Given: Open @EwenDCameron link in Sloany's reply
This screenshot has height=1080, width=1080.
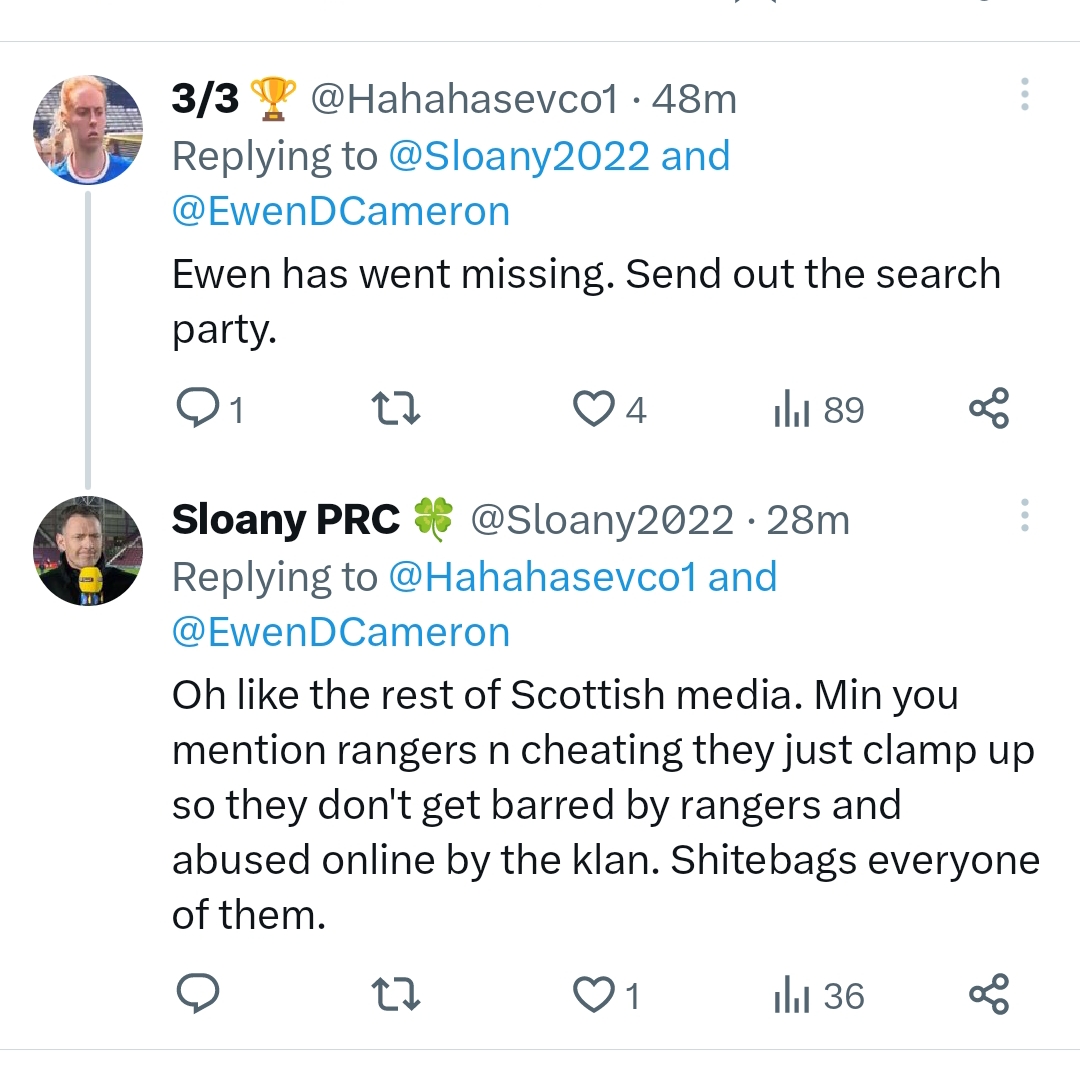Looking at the screenshot, I should [341, 633].
